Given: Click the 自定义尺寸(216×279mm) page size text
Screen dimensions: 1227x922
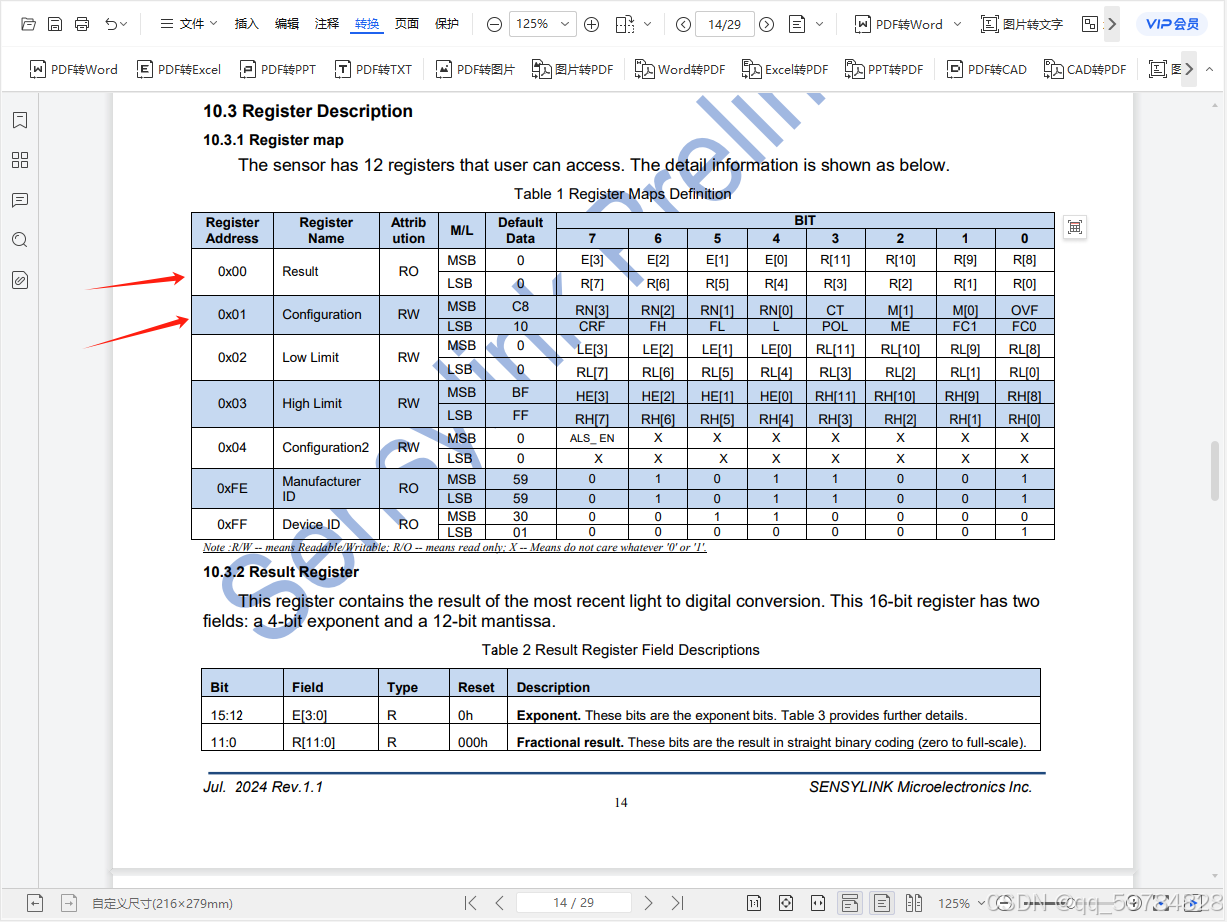Looking at the screenshot, I should coord(162,903).
